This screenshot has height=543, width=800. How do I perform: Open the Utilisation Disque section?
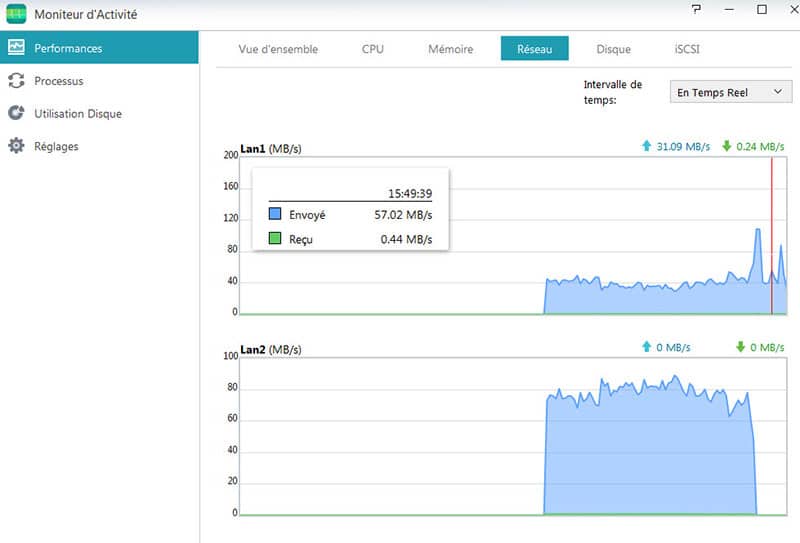(99, 113)
